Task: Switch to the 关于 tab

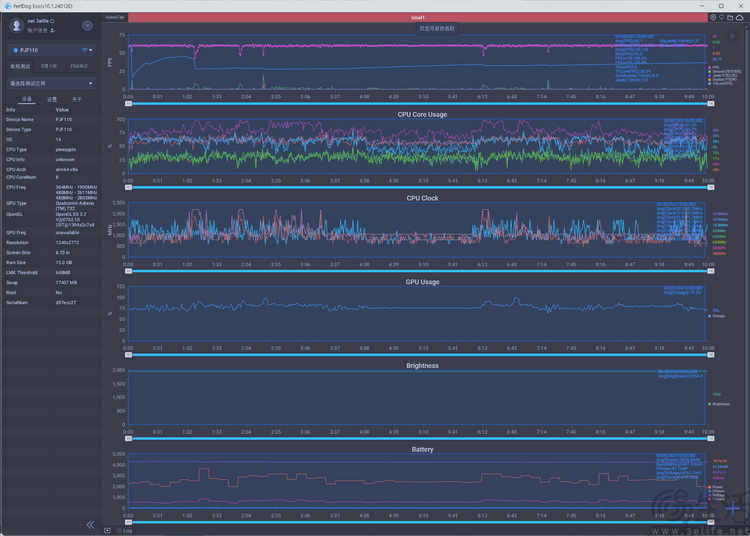Action: click(77, 99)
